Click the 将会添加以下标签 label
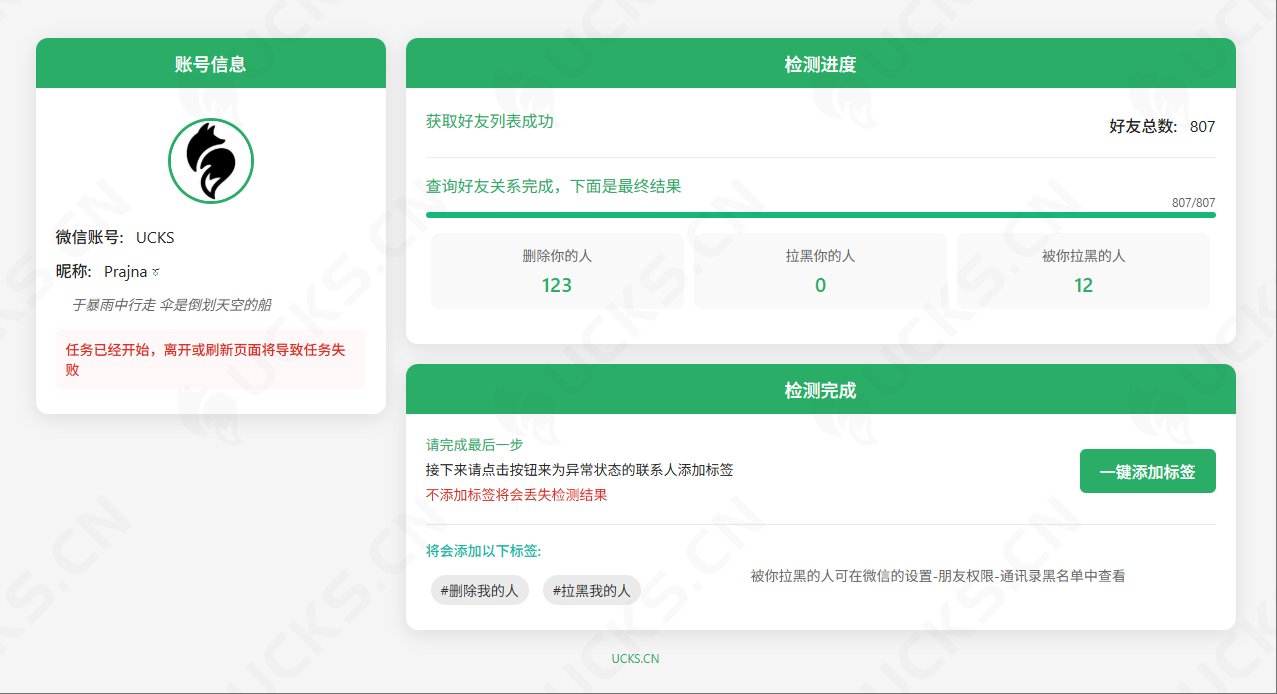The image size is (1277, 694). 484,551
